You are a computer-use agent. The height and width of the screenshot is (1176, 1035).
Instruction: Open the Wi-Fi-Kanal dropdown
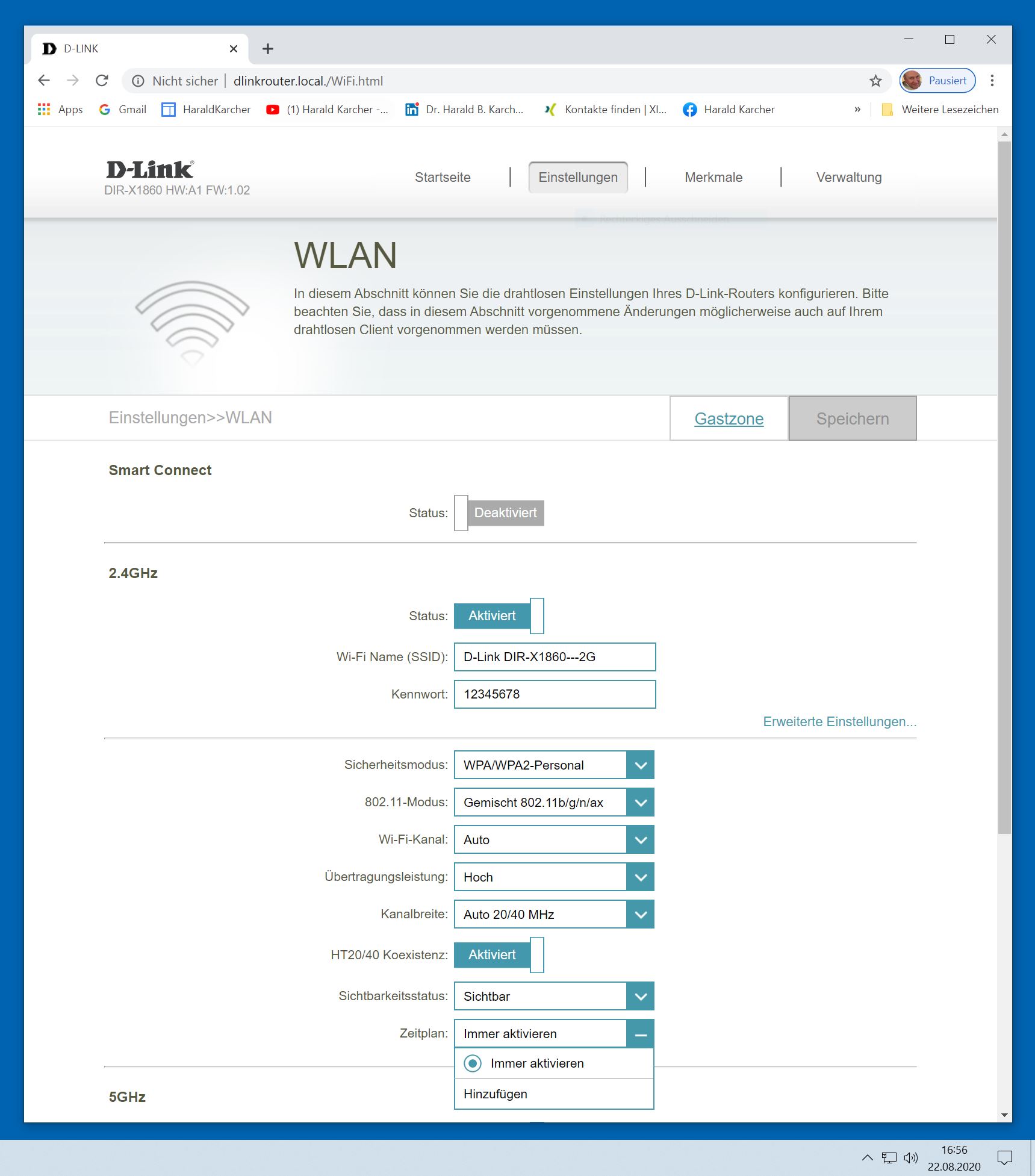pyautogui.click(x=554, y=840)
